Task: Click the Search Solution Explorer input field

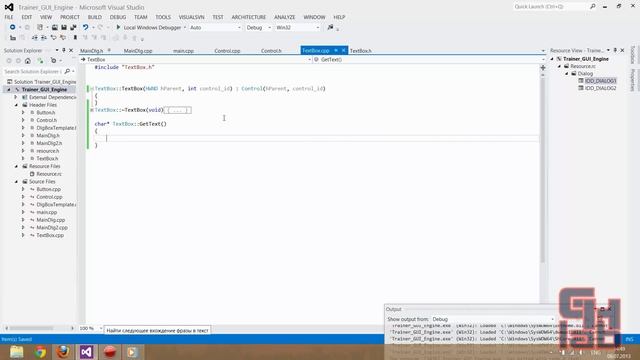Action: 33,71
